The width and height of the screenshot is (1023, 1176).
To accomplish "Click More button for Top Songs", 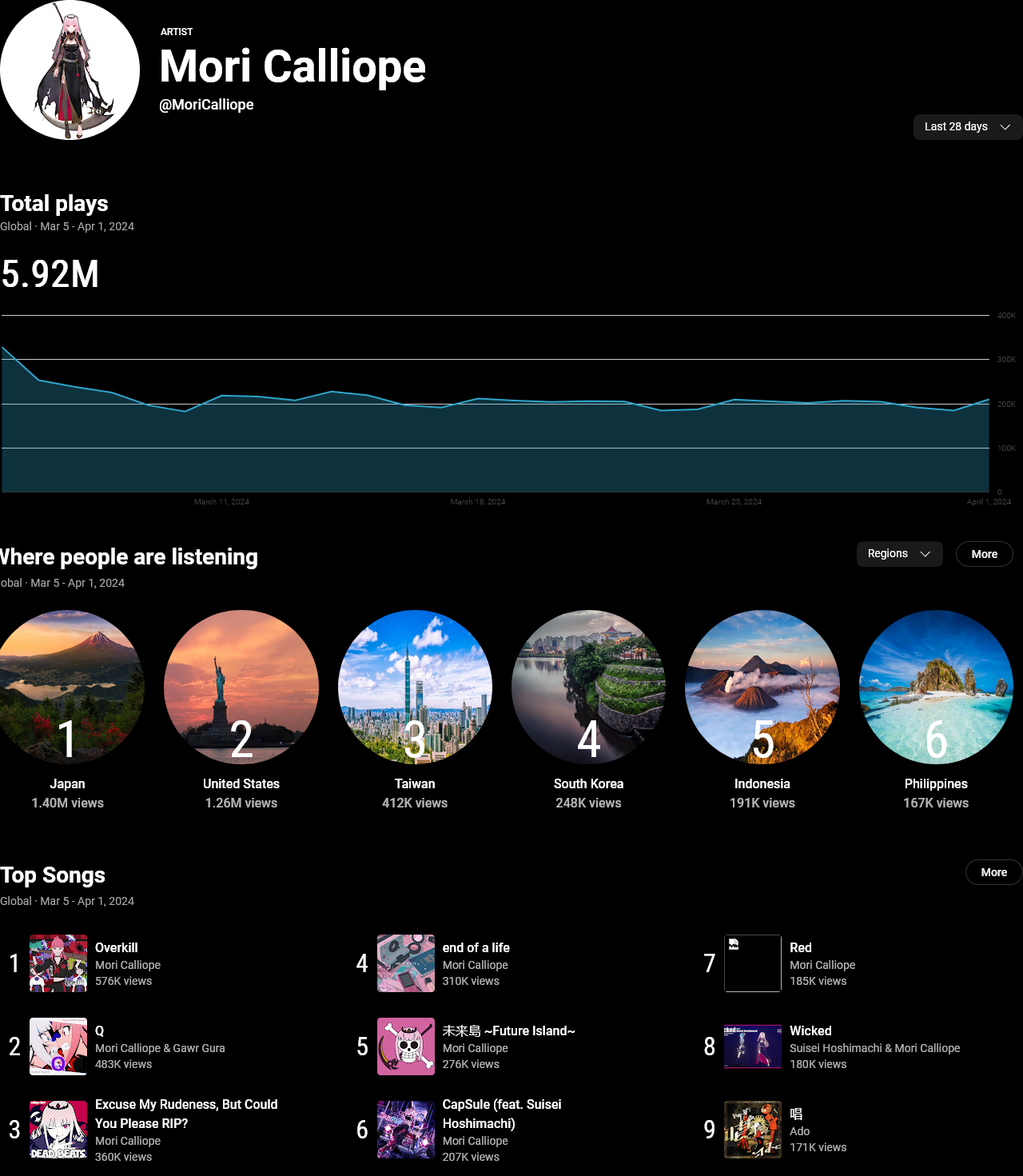I will (993, 872).
